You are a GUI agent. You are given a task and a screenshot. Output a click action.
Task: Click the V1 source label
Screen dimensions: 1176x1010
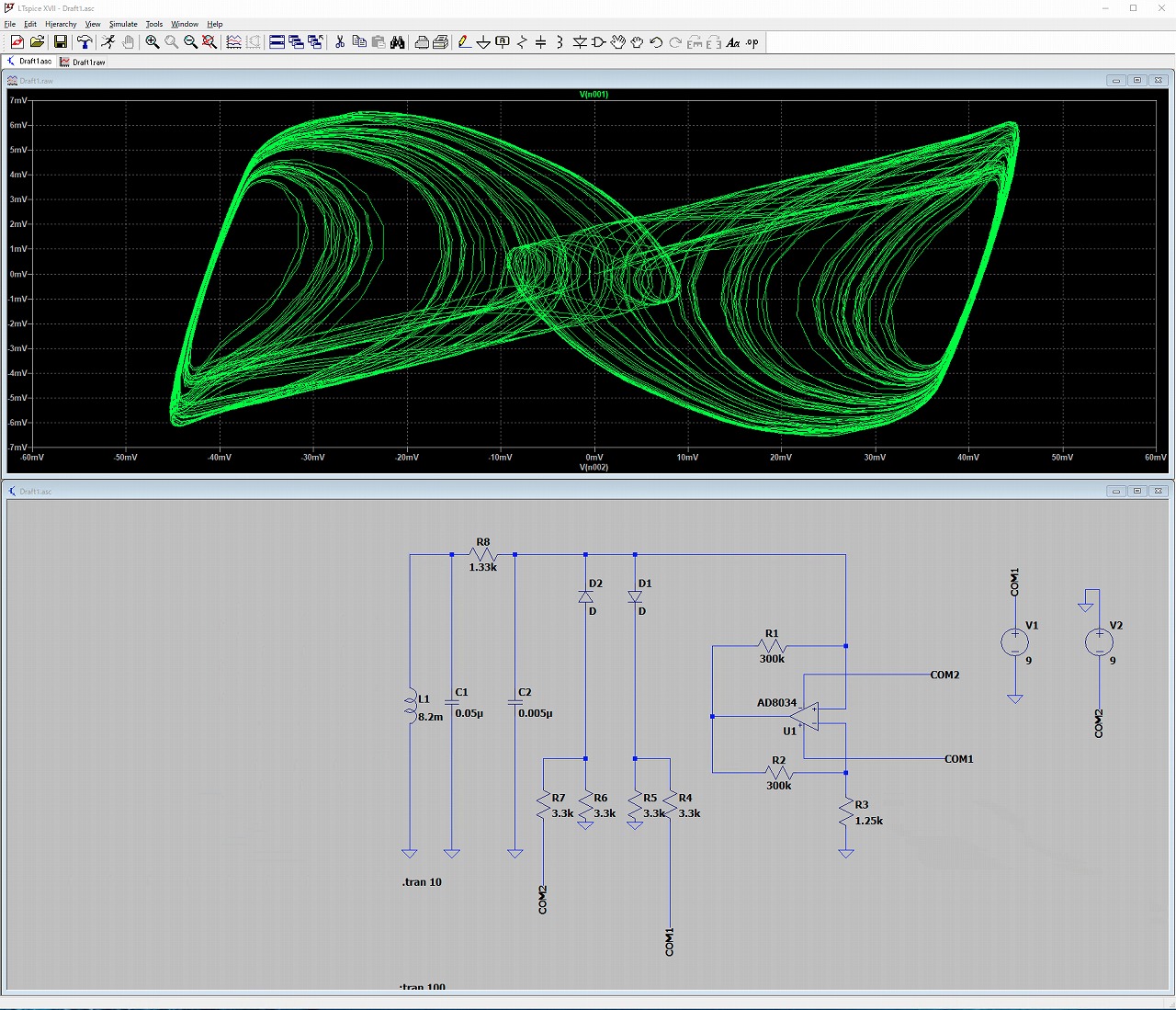click(1032, 626)
